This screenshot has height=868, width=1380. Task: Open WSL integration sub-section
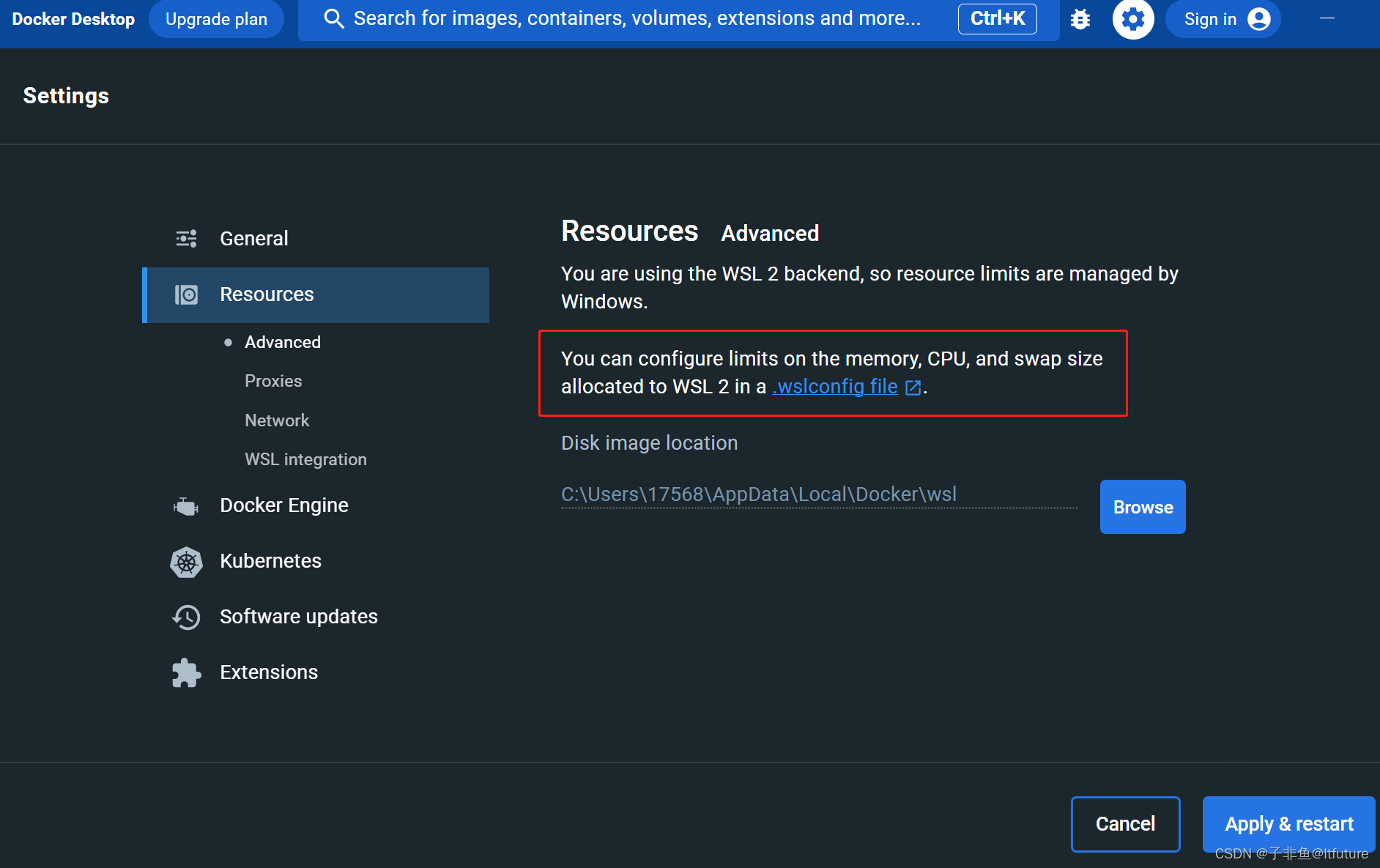tap(305, 459)
